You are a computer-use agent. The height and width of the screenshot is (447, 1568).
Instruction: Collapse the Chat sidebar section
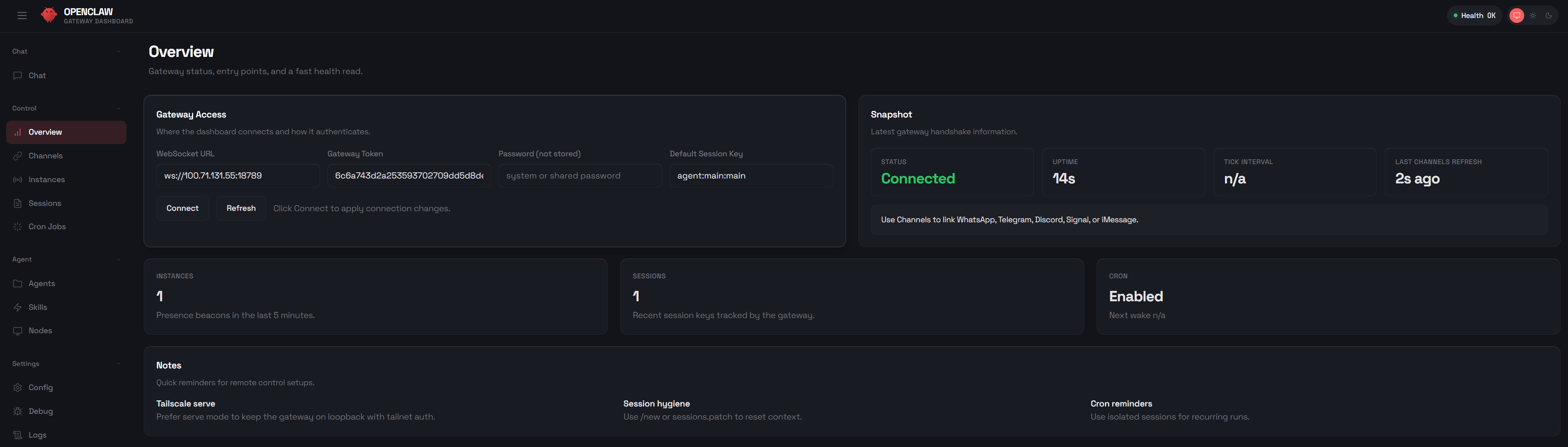118,52
